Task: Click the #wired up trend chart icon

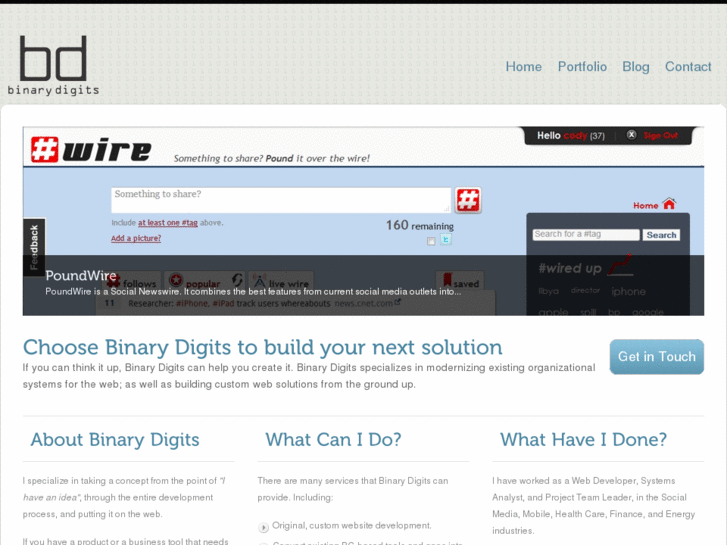Action: [620, 265]
